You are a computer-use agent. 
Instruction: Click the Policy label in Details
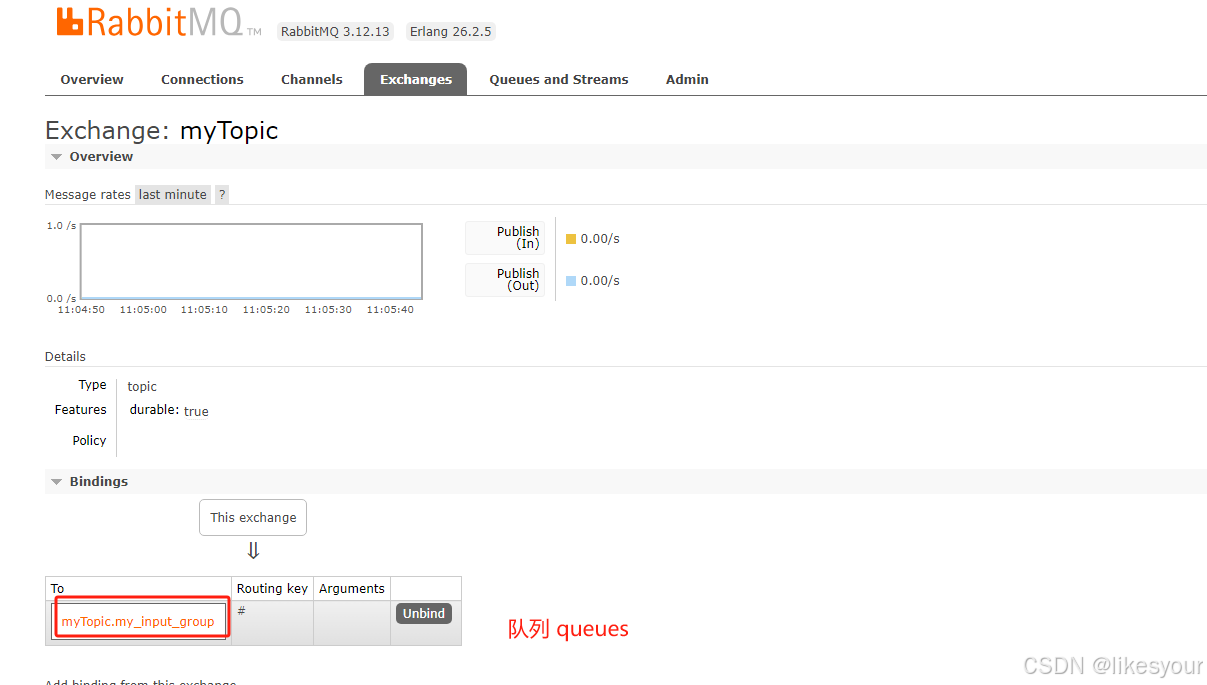(x=89, y=440)
